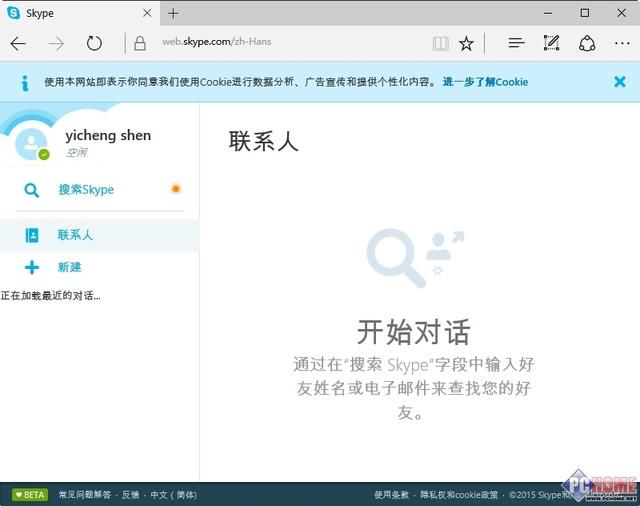This screenshot has height=506, width=640.
Task: Open the Edge Hub icon
Action: tap(516, 42)
